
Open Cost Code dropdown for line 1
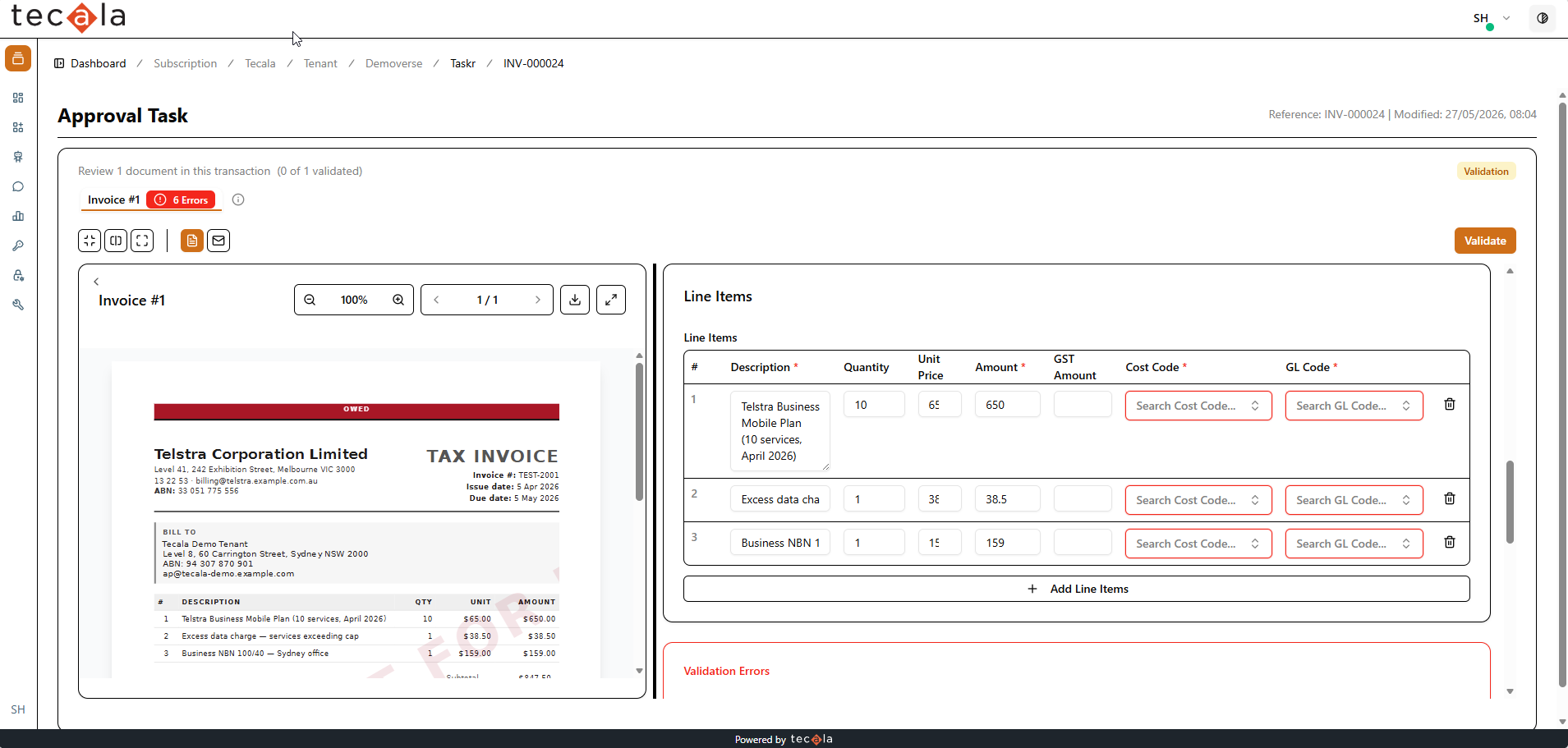(x=1198, y=406)
